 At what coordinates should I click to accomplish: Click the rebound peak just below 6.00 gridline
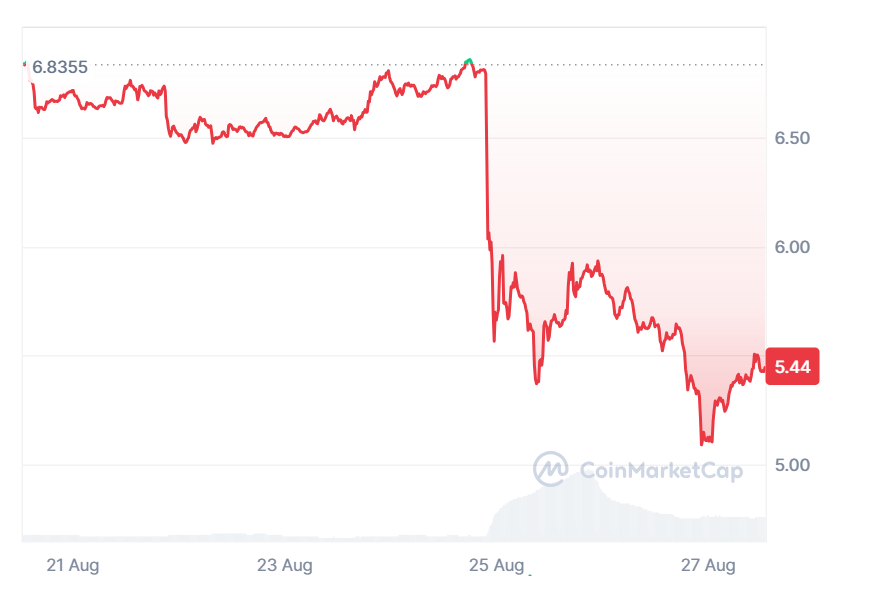pos(597,263)
